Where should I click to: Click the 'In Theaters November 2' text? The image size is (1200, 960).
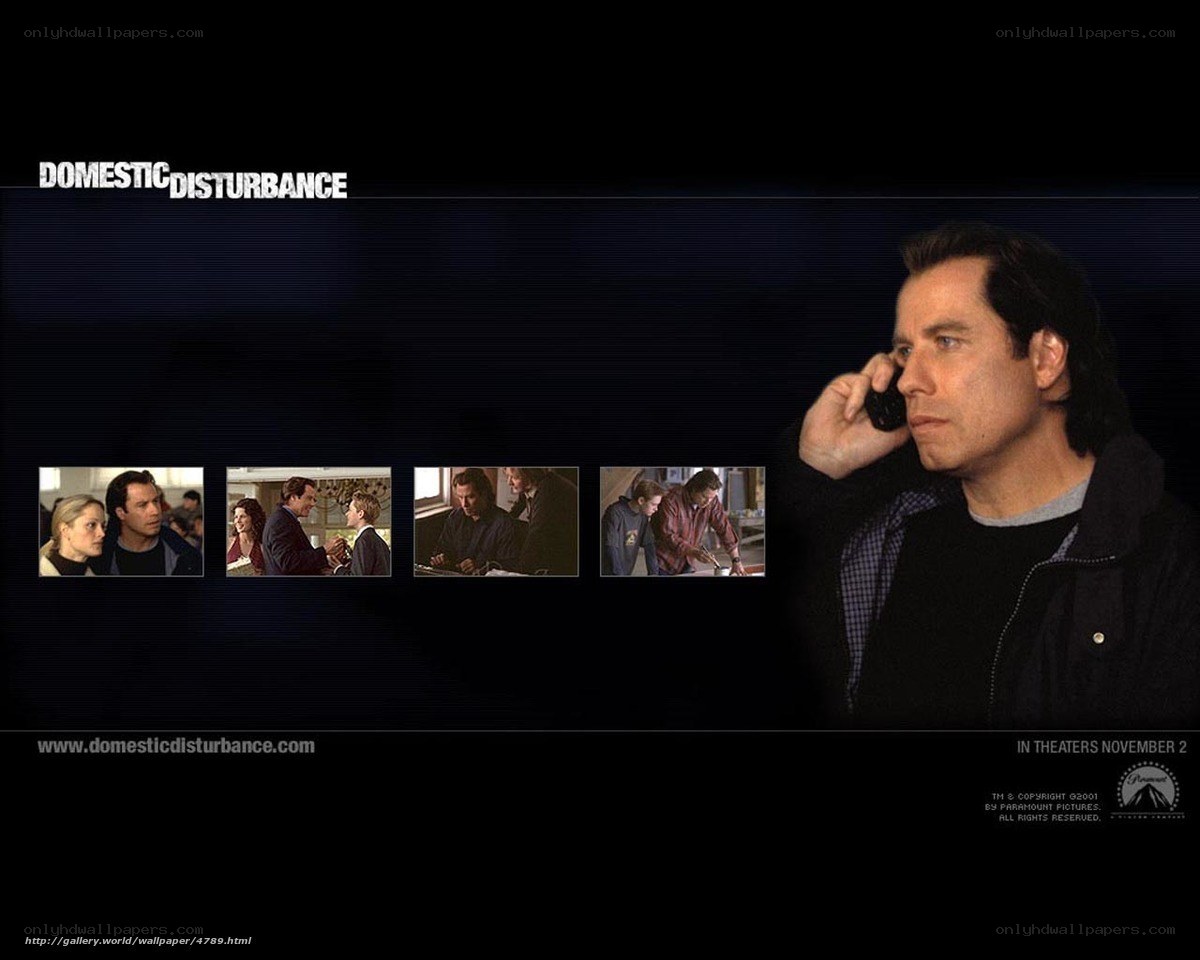(x=1102, y=747)
